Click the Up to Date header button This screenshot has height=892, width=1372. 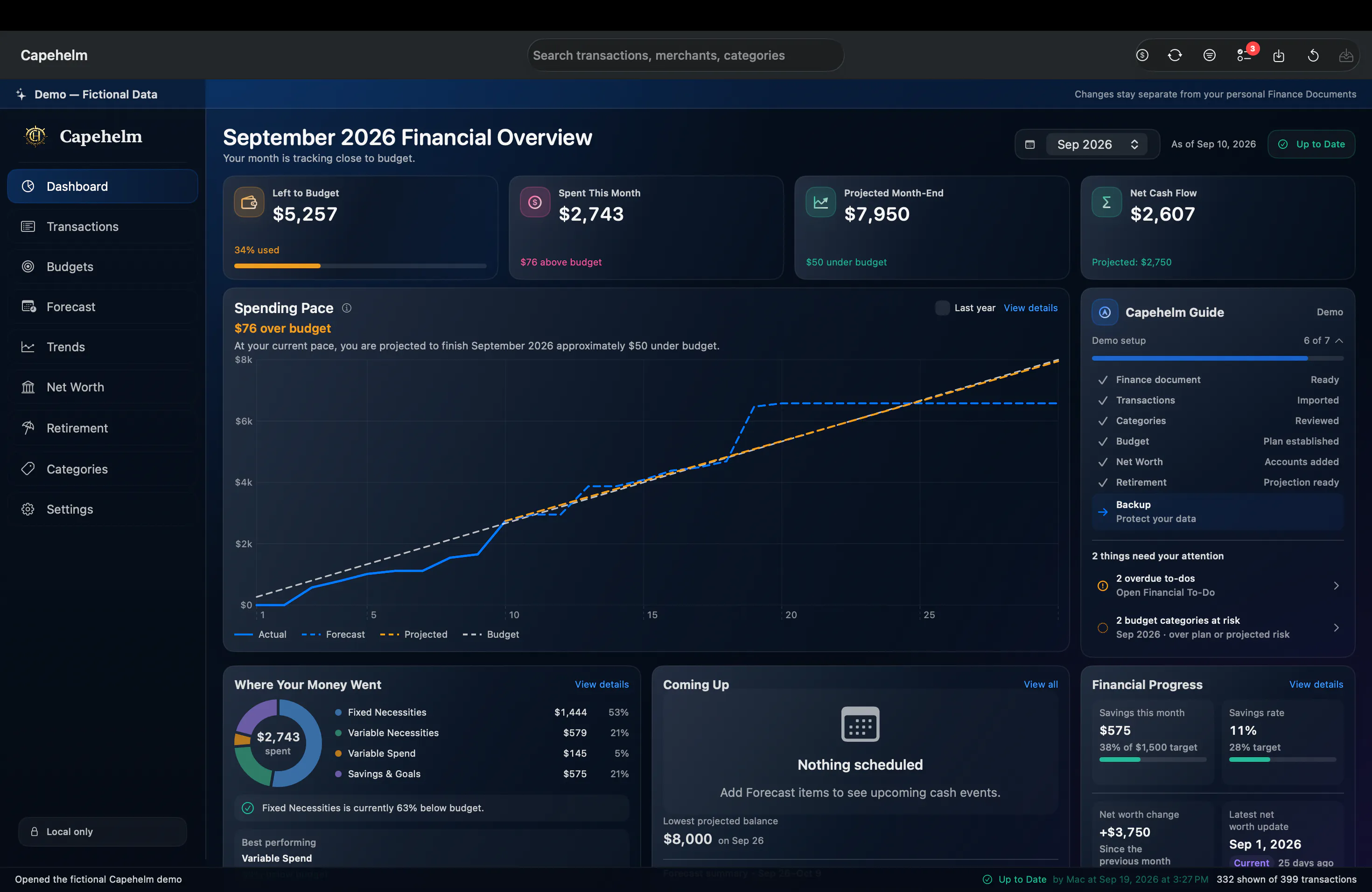pos(1311,145)
